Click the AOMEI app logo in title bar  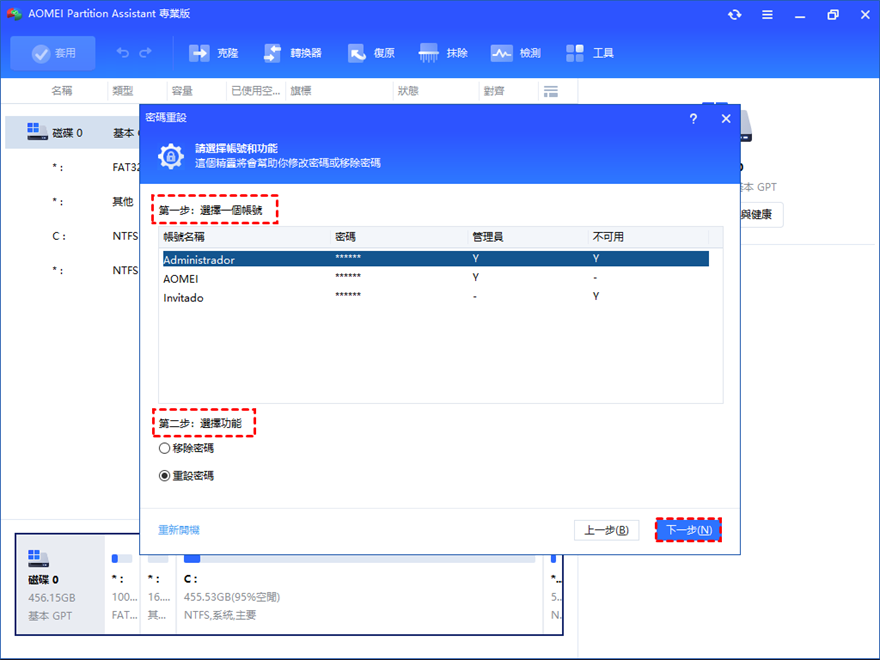[x=14, y=13]
